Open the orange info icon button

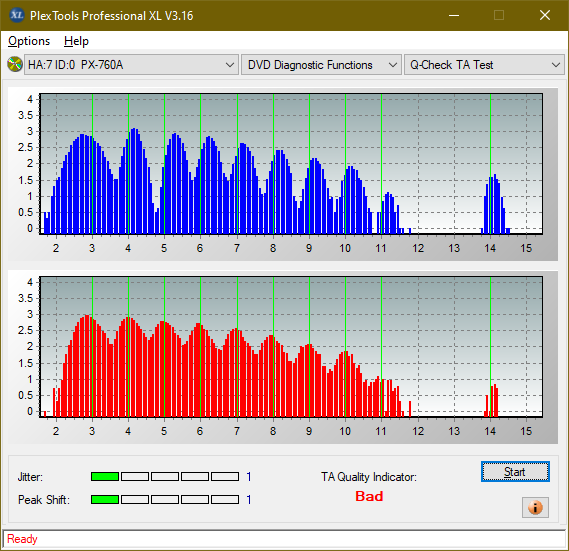pyautogui.click(x=535, y=507)
